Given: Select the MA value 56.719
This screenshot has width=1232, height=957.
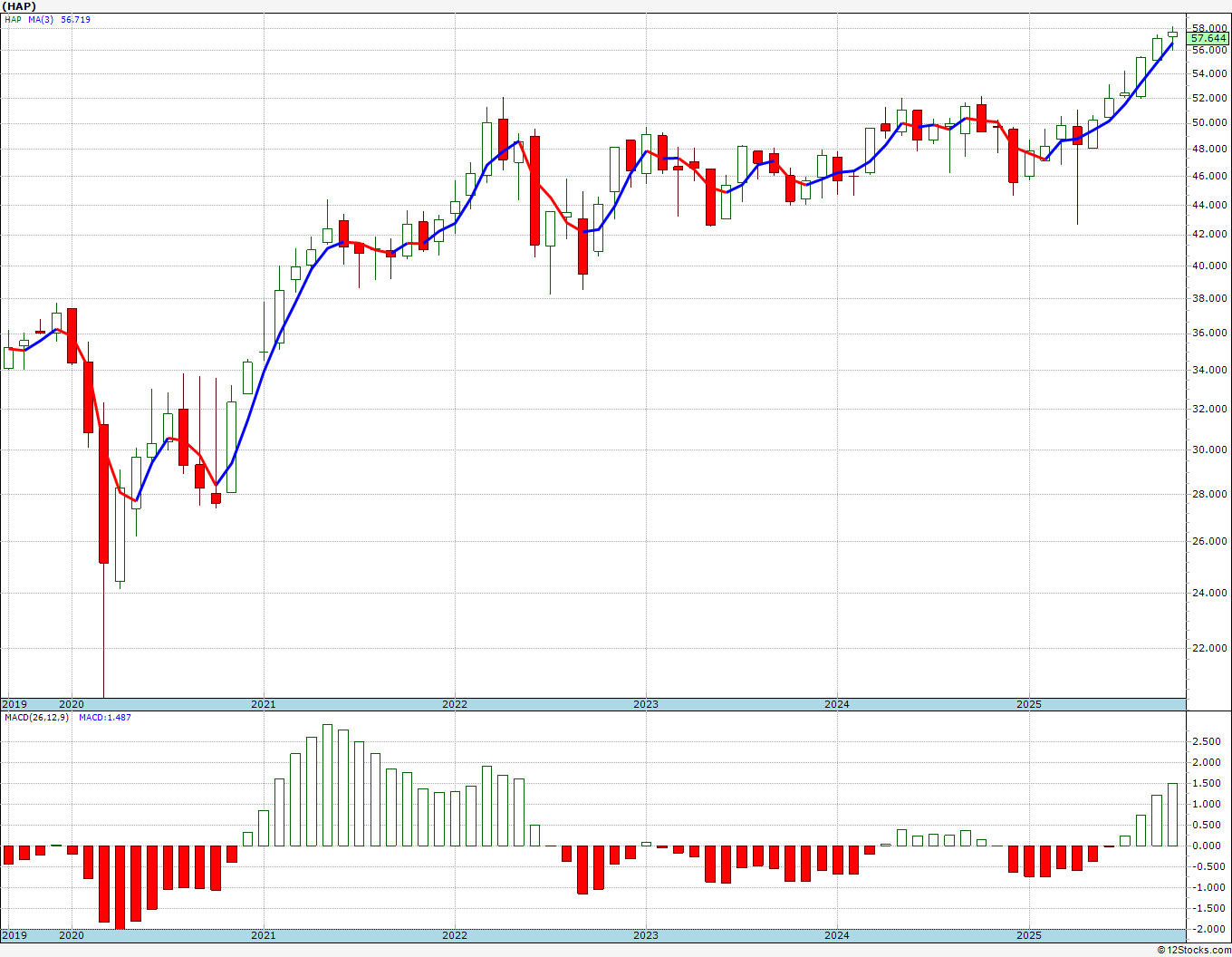Looking at the screenshot, I should (x=75, y=19).
